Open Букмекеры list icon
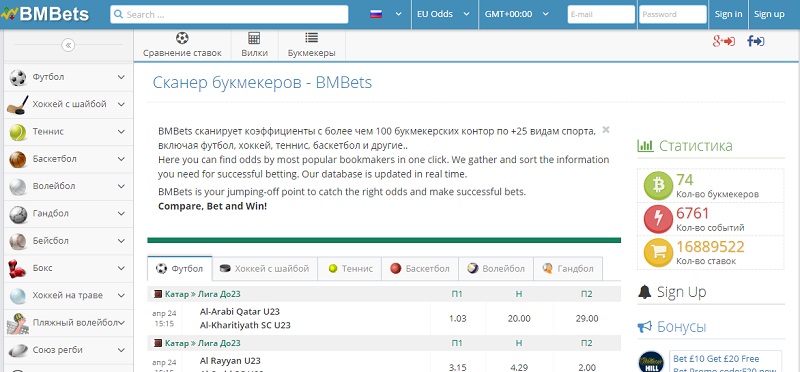The image size is (800, 372). tap(311, 38)
